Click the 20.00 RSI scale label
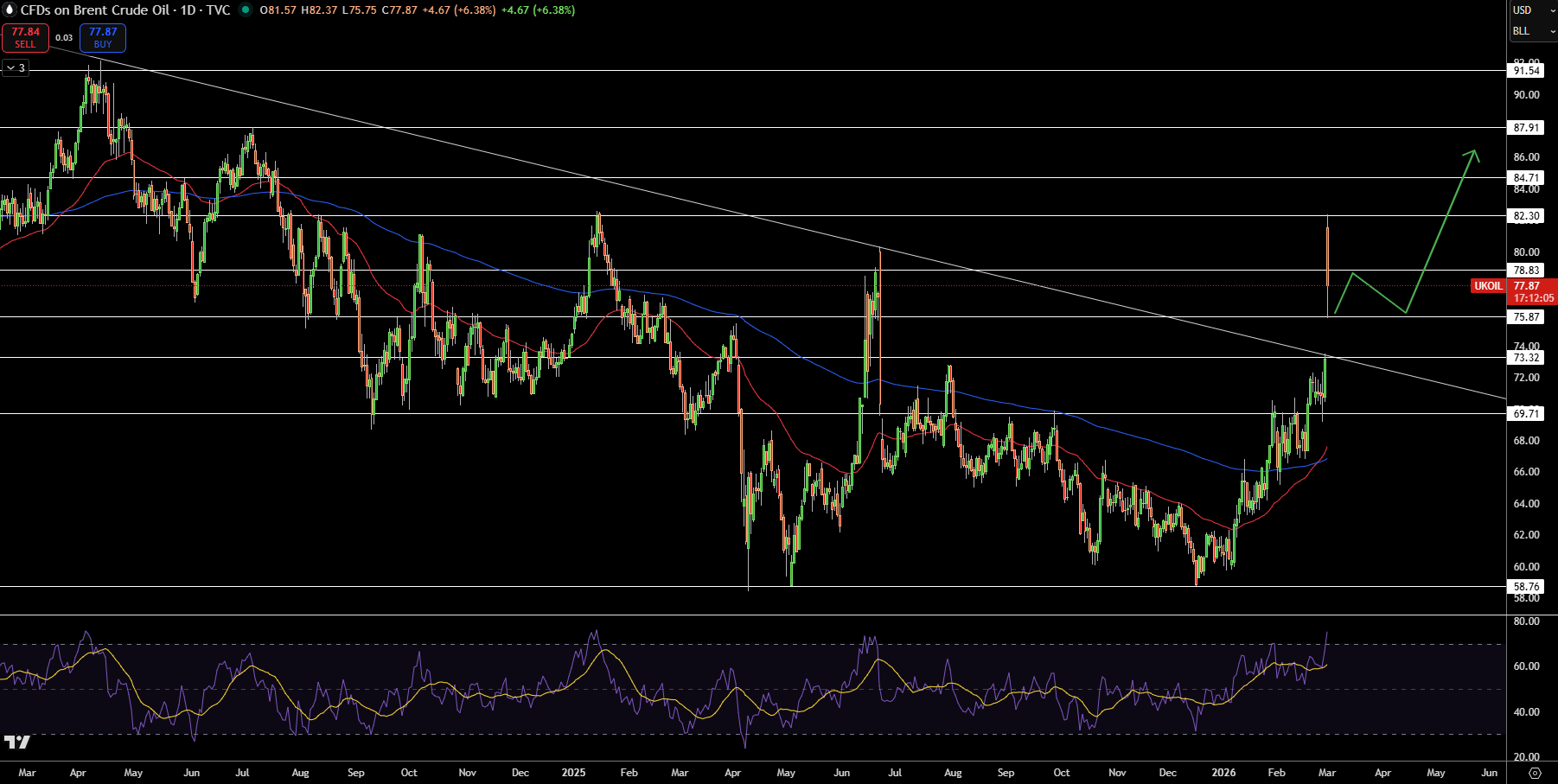1558x784 pixels. point(1526,757)
